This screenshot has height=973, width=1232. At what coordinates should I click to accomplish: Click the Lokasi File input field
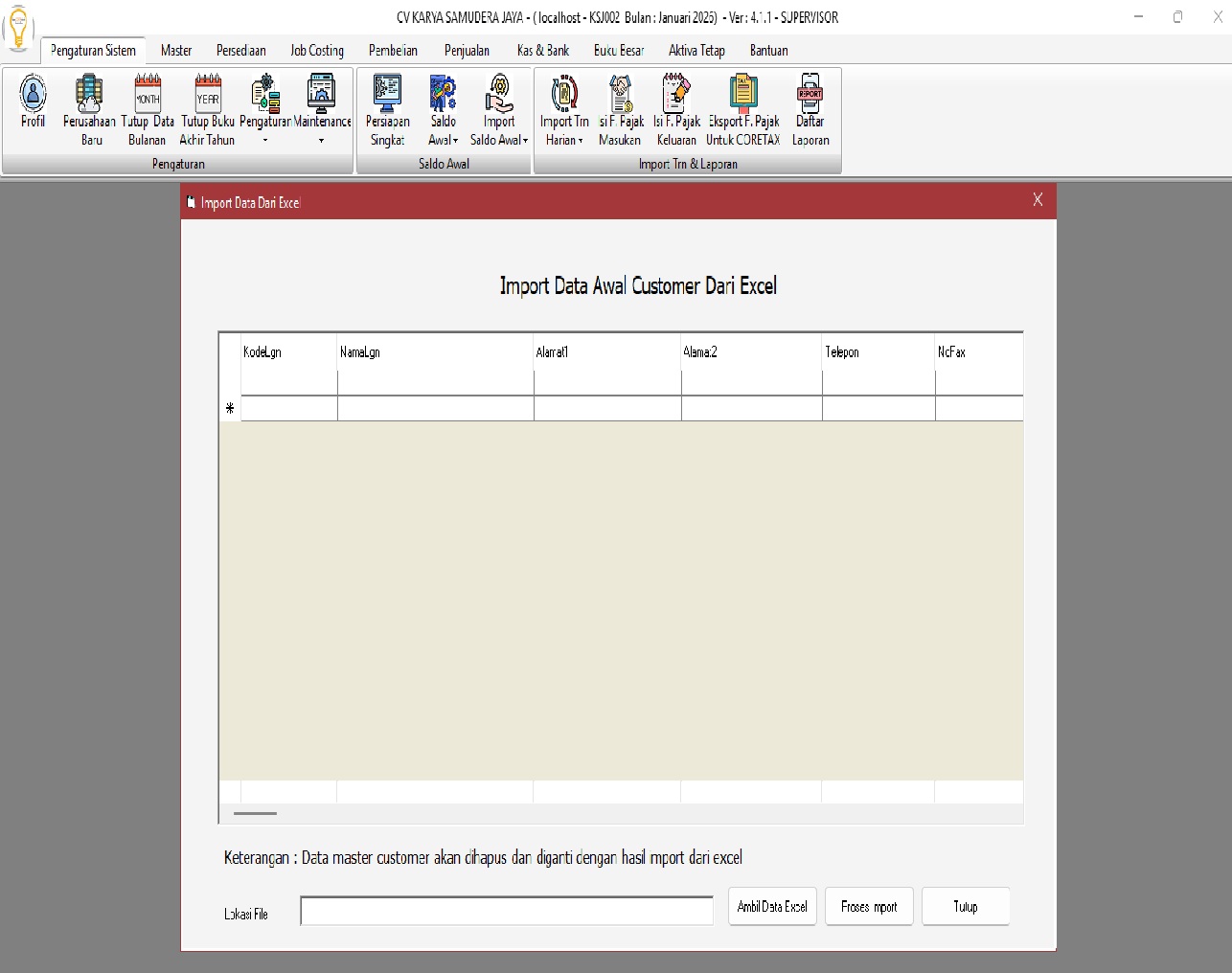click(x=507, y=911)
